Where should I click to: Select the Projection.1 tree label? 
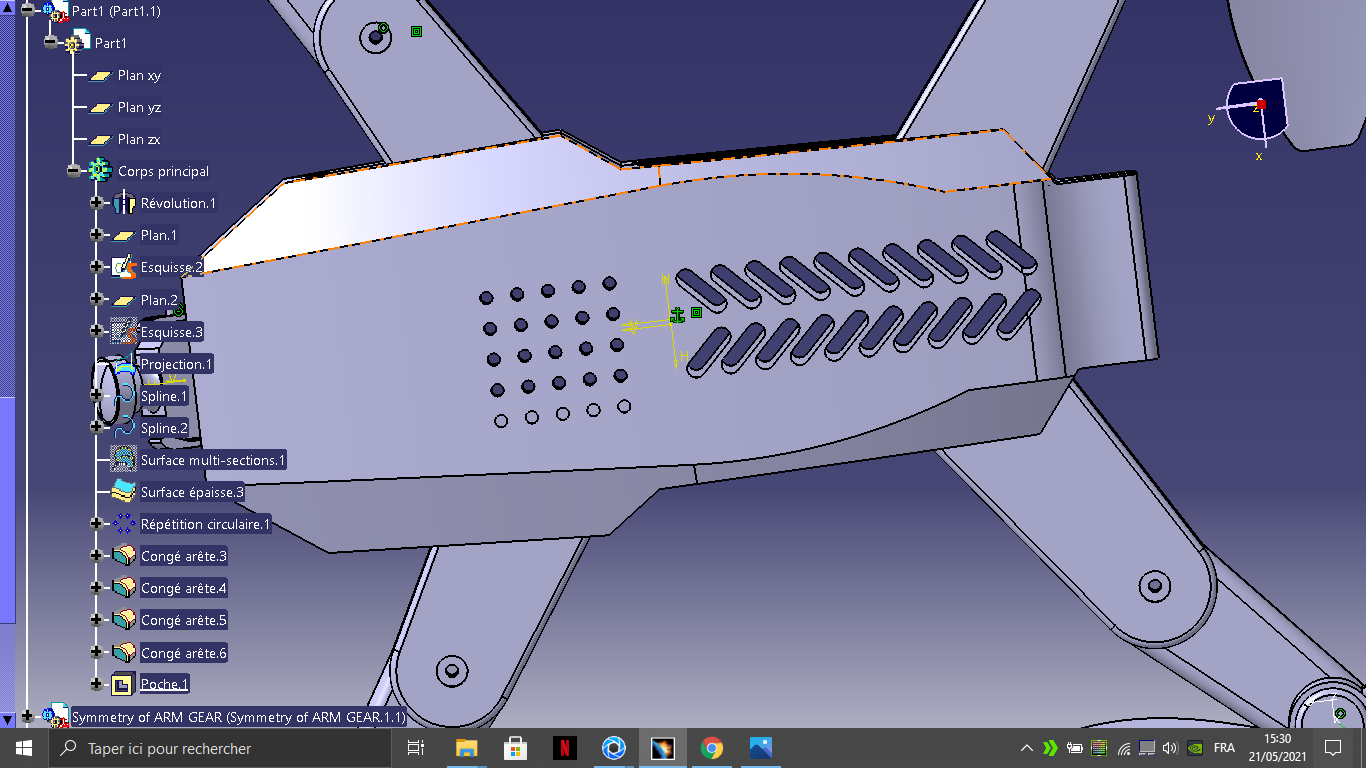pyautogui.click(x=177, y=364)
